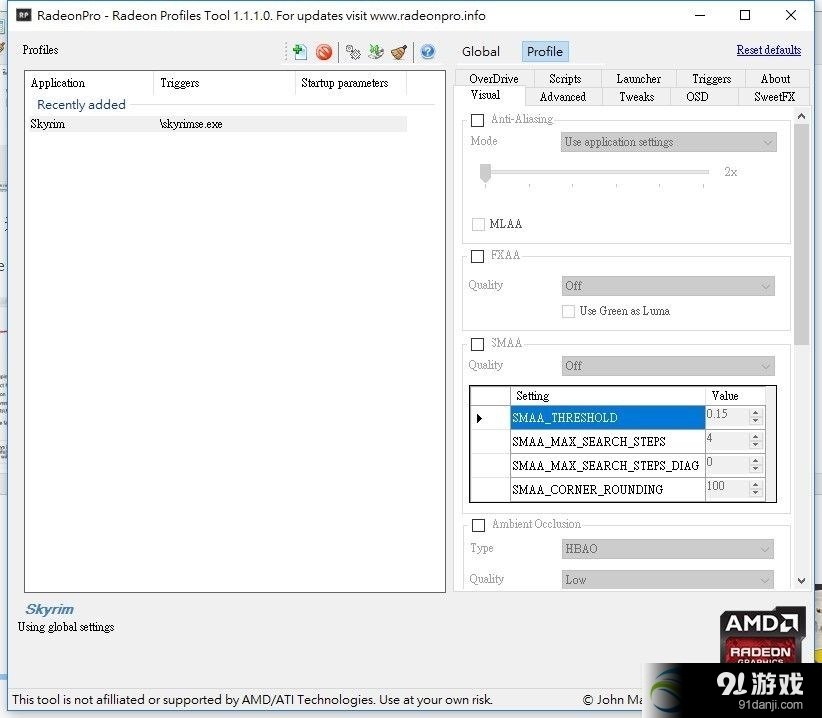Click the add new profile icon
822x718 pixels.
tap(299, 51)
